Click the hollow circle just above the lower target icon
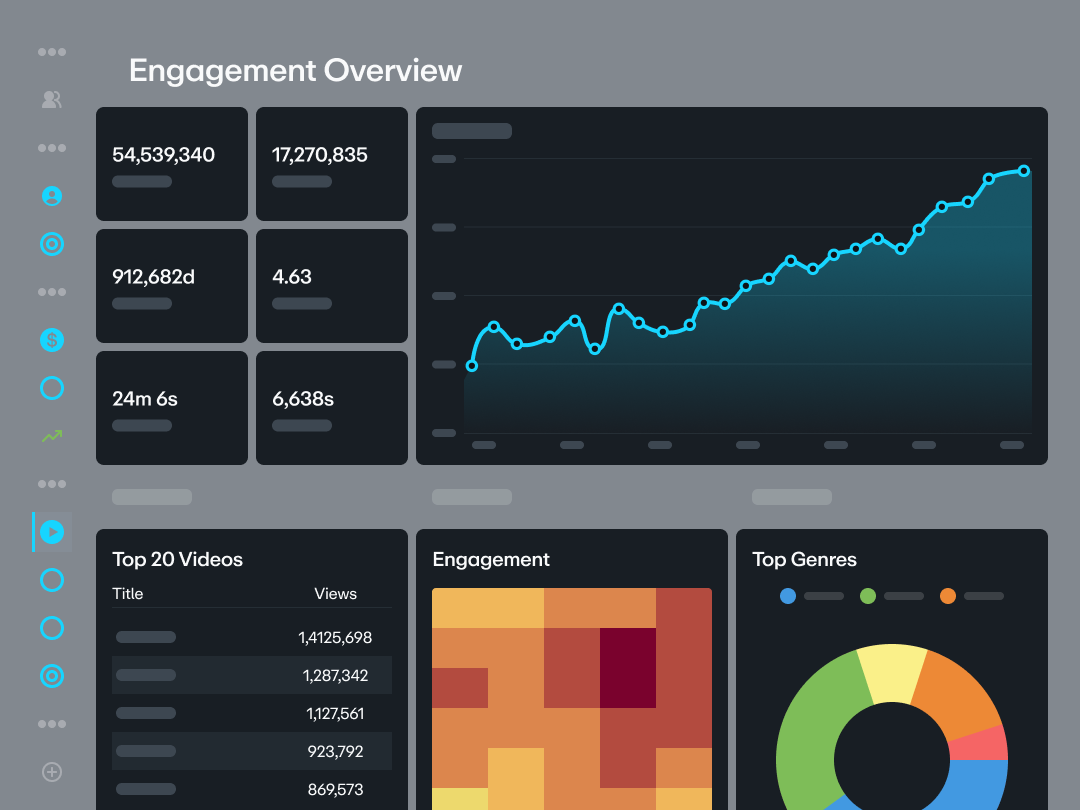The height and width of the screenshot is (810, 1080). point(52,628)
